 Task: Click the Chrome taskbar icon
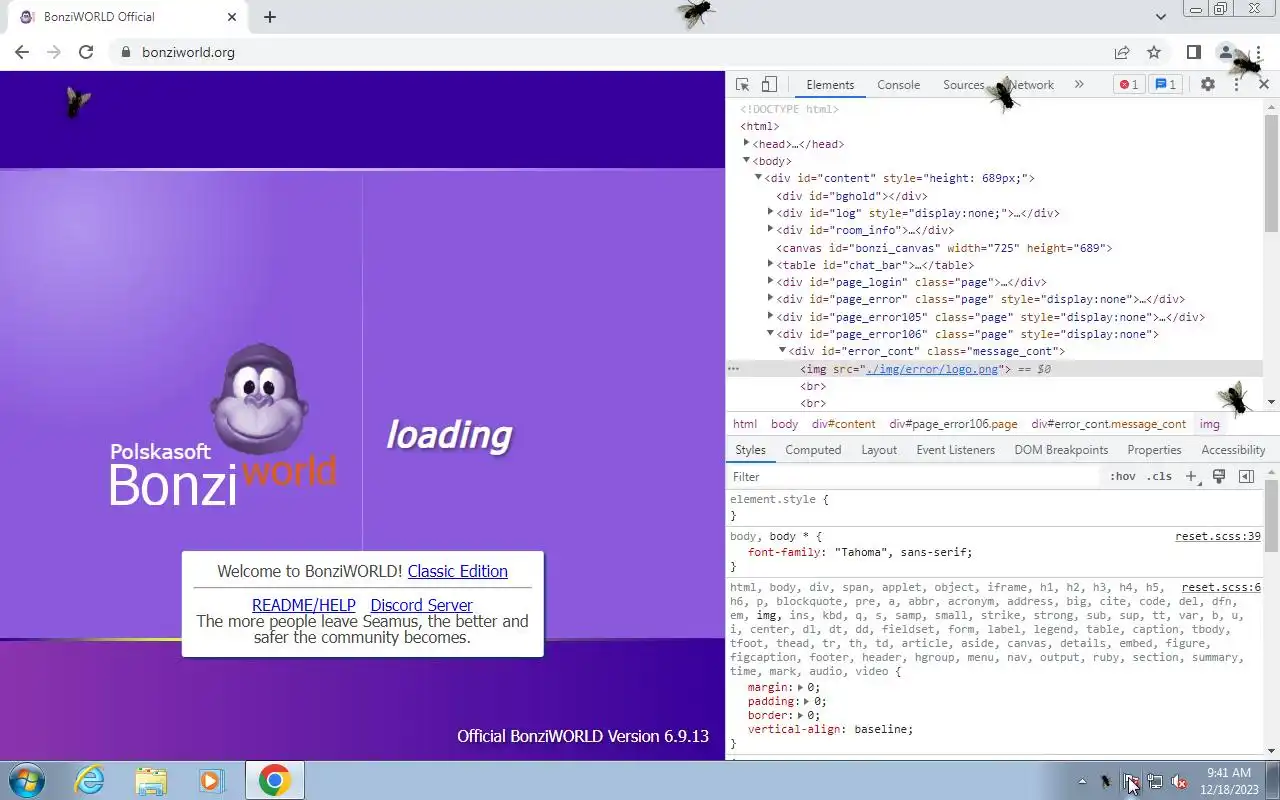pos(275,780)
